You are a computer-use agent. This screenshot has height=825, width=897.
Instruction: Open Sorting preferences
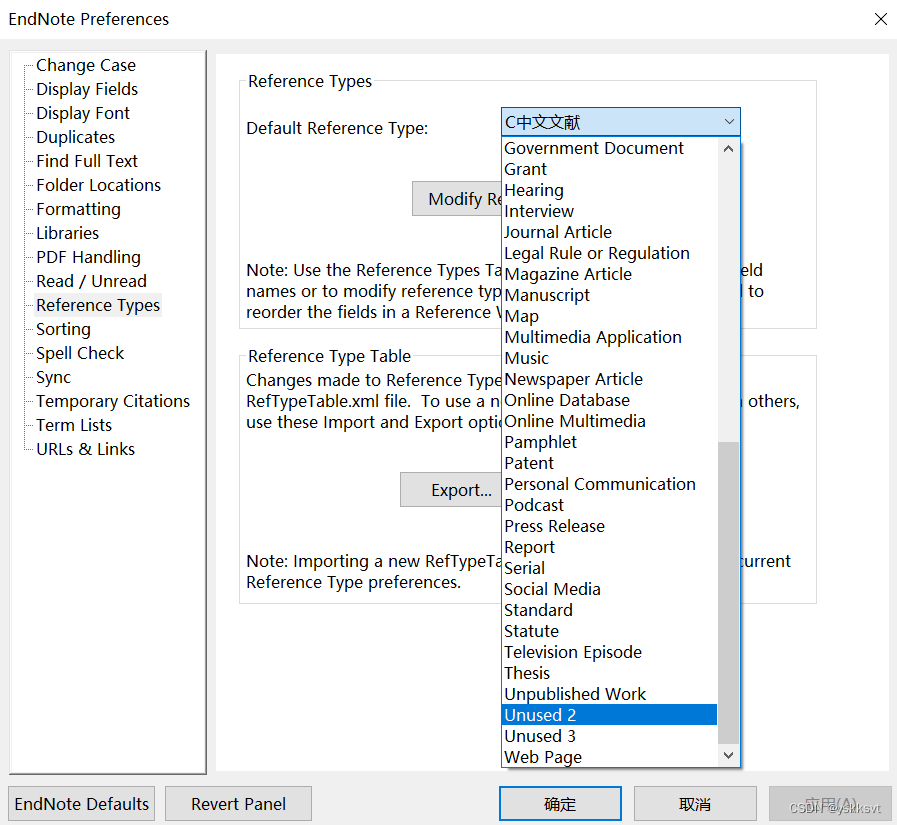[63, 330]
